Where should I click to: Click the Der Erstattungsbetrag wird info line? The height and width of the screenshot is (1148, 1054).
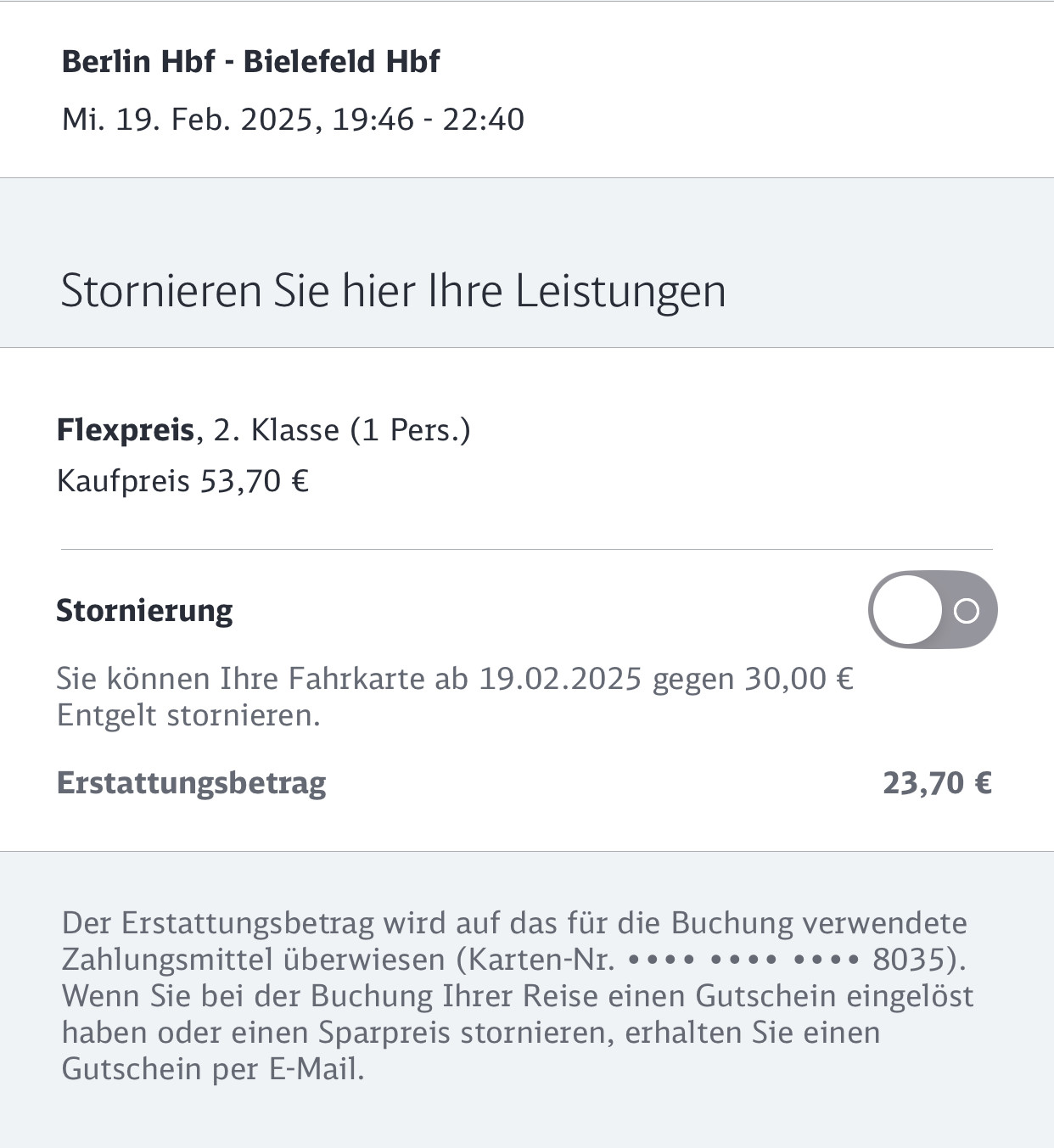click(514, 923)
